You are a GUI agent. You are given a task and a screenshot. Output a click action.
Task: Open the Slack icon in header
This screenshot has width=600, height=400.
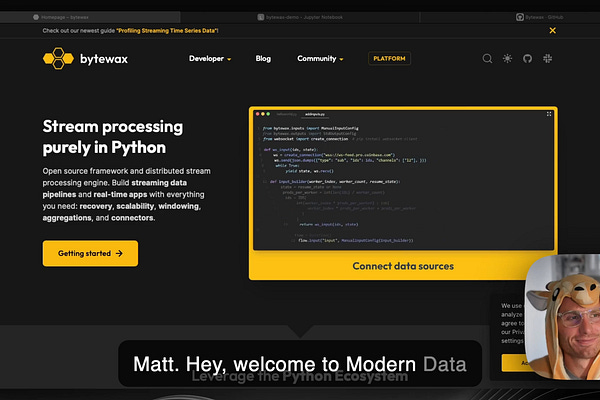coord(548,59)
